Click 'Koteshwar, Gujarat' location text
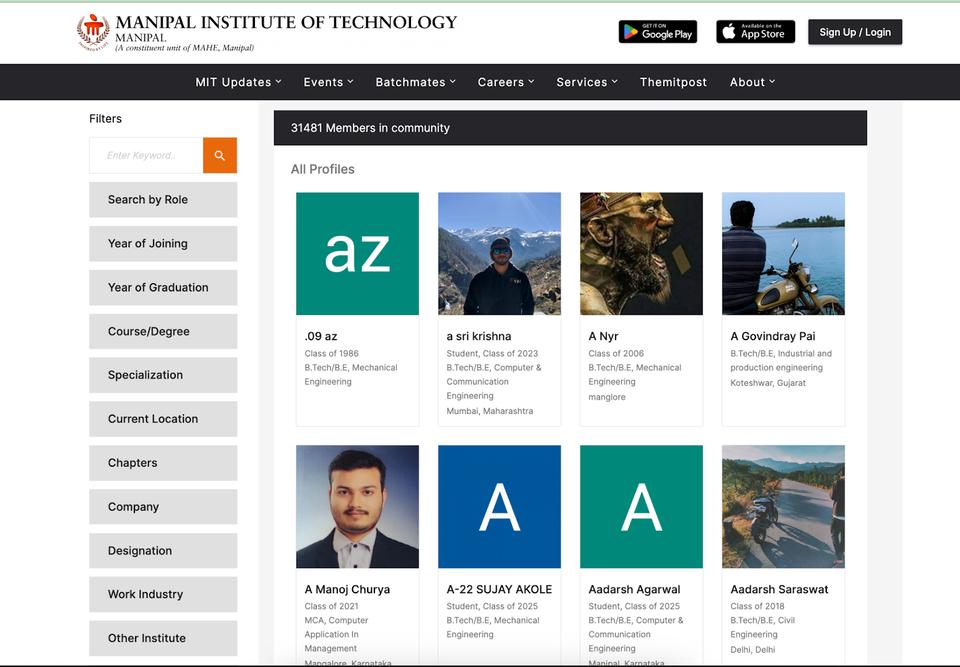The image size is (960, 667). (x=768, y=383)
